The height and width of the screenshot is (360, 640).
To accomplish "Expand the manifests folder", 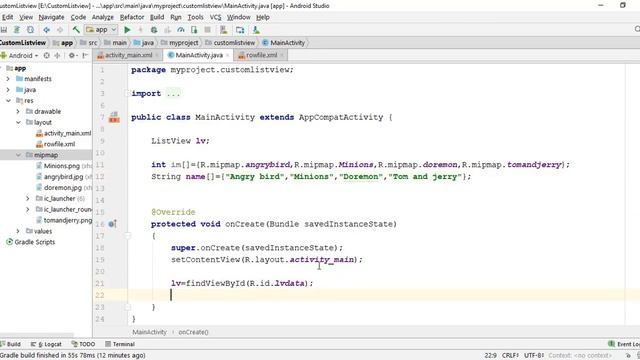I will [8, 79].
